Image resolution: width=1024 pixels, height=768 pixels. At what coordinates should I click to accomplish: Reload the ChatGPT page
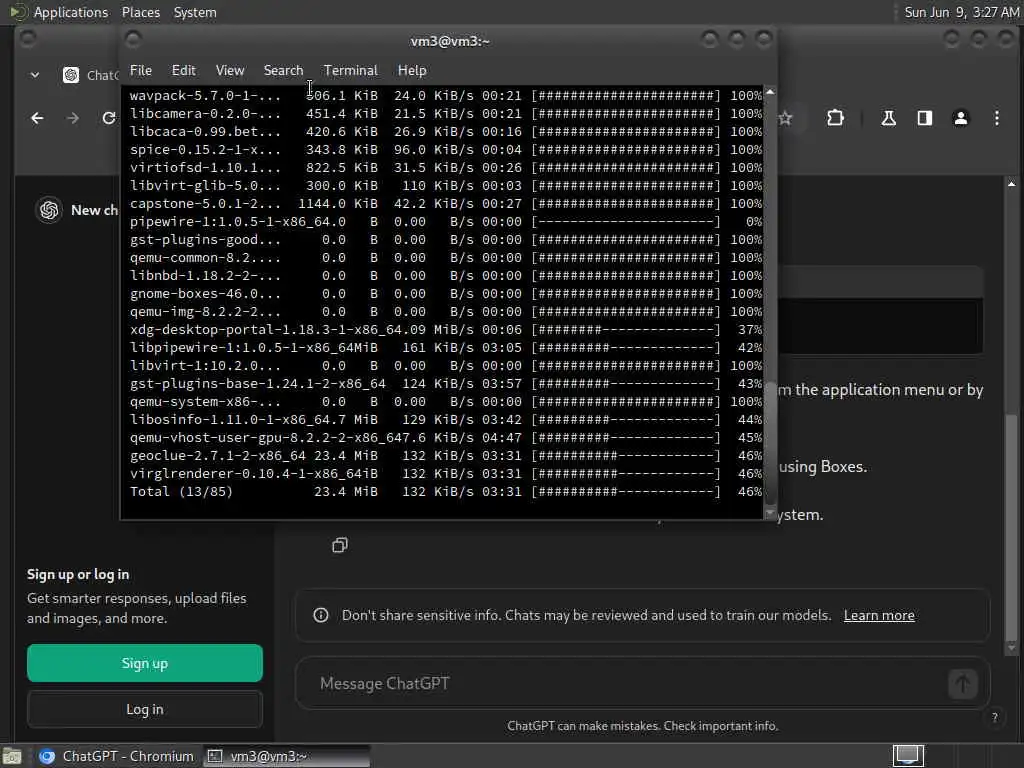click(108, 118)
